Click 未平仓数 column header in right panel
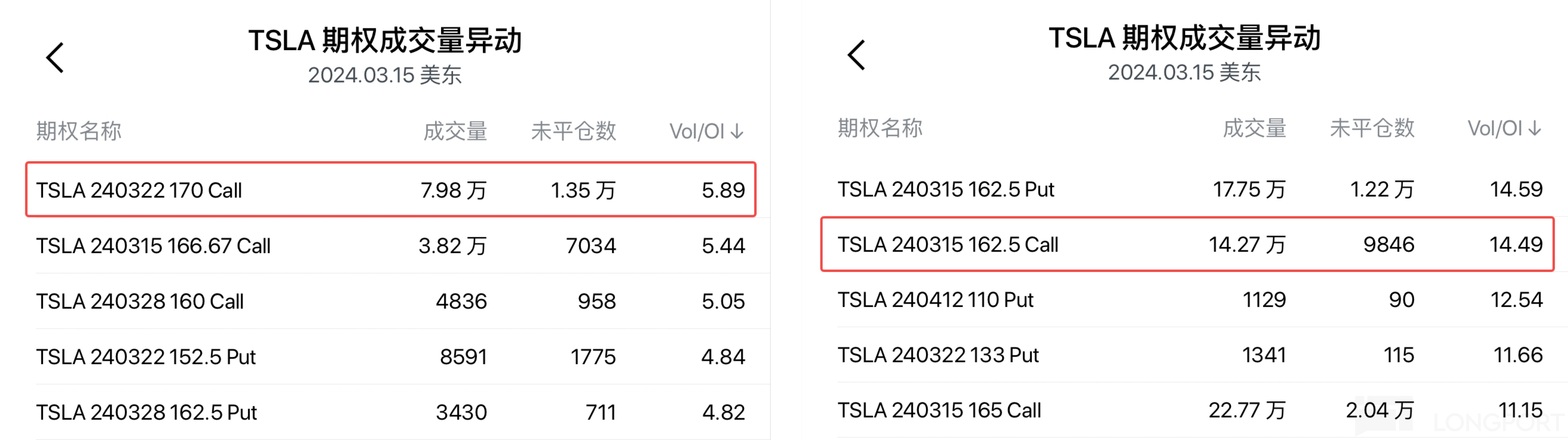The width and height of the screenshot is (1568, 440). (1372, 128)
